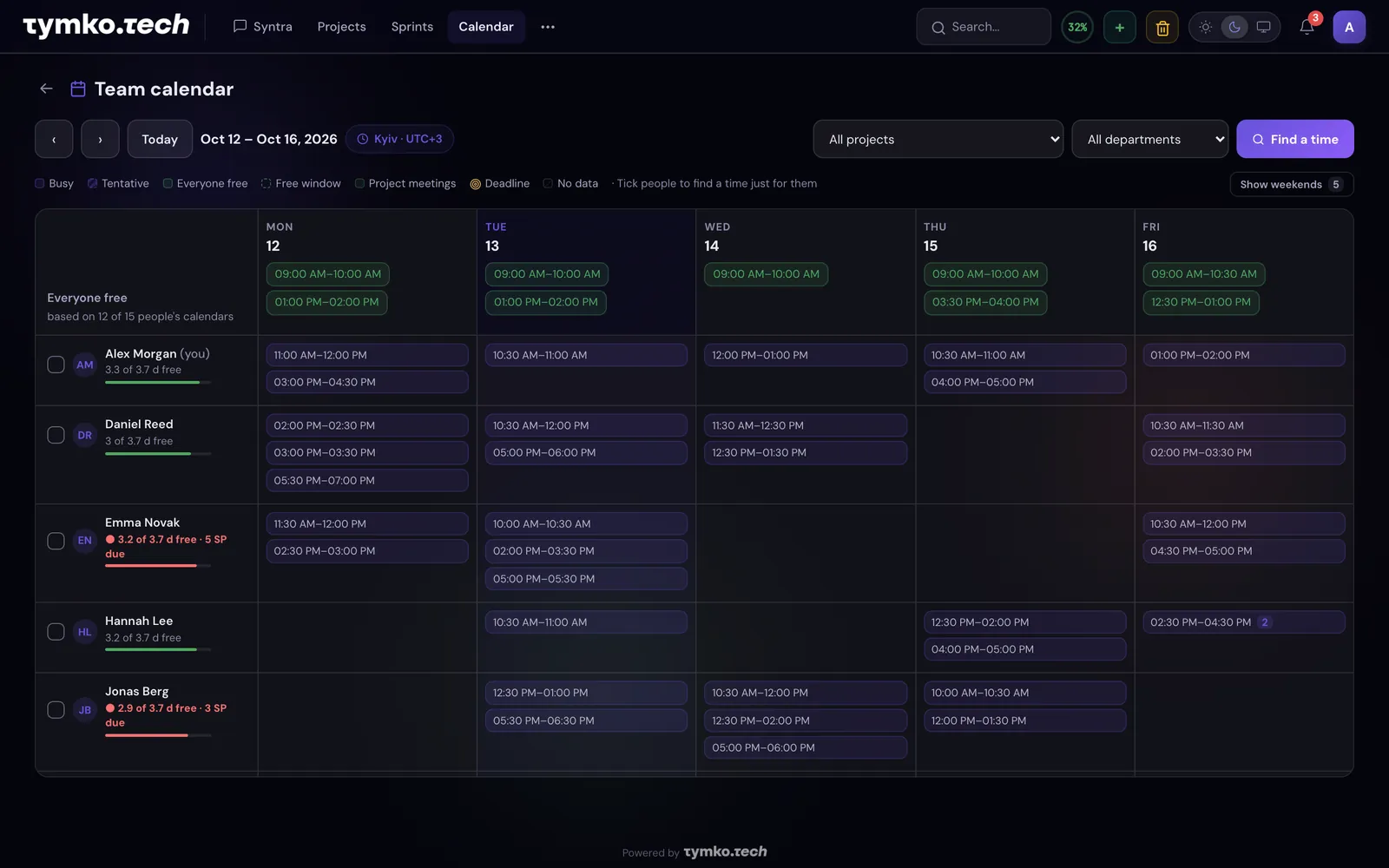This screenshot has height=868, width=1389.
Task: Click the Today button
Action: 160,139
